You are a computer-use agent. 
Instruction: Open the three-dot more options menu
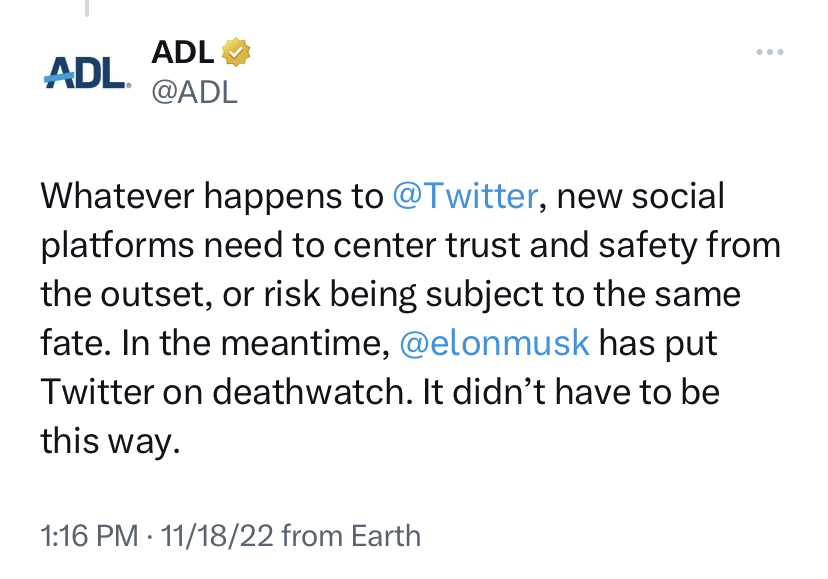[x=769, y=52]
